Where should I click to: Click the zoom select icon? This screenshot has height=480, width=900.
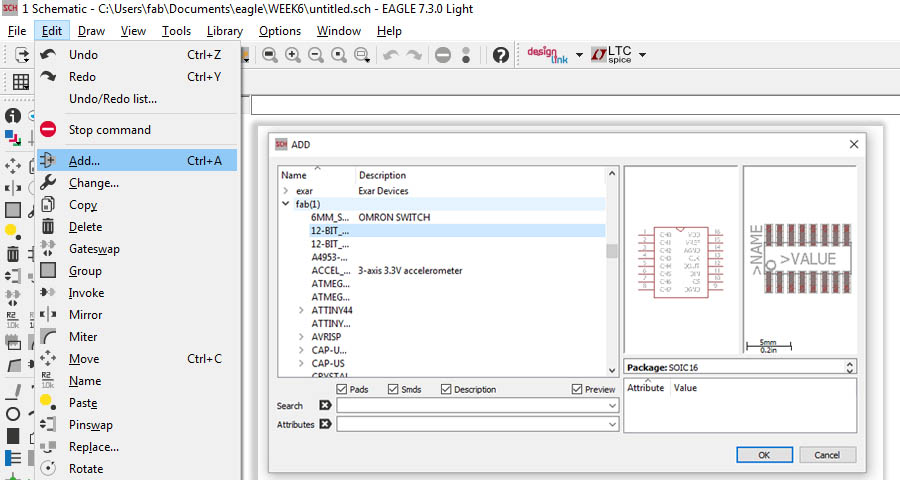pyautogui.click(x=362, y=55)
